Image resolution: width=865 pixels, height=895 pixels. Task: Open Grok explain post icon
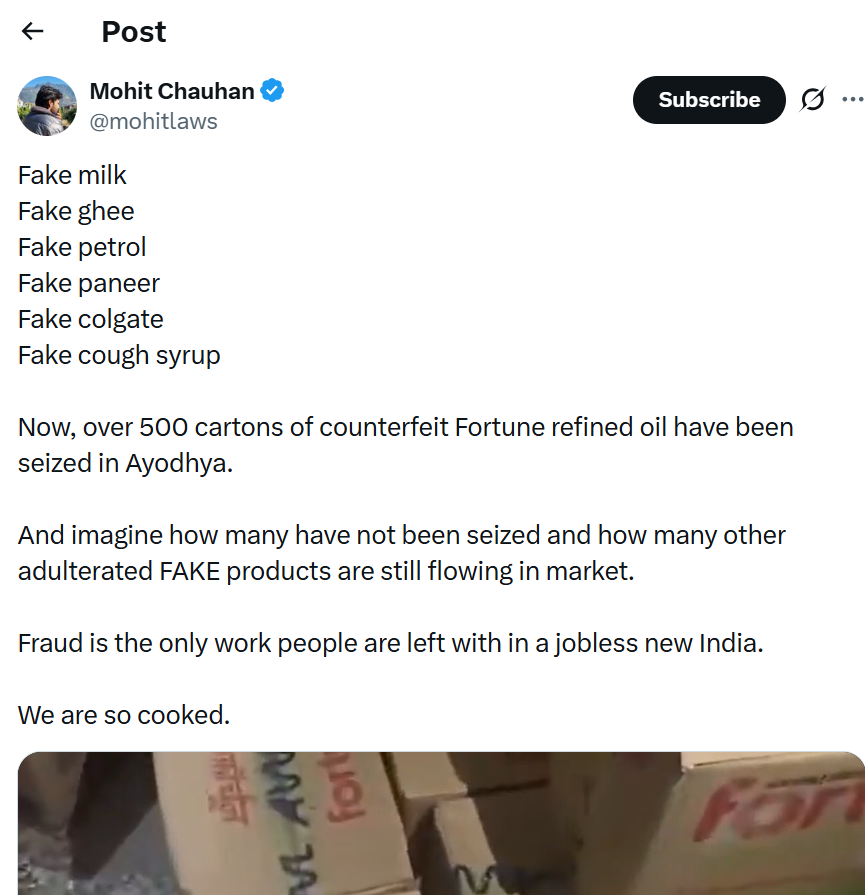pos(813,100)
